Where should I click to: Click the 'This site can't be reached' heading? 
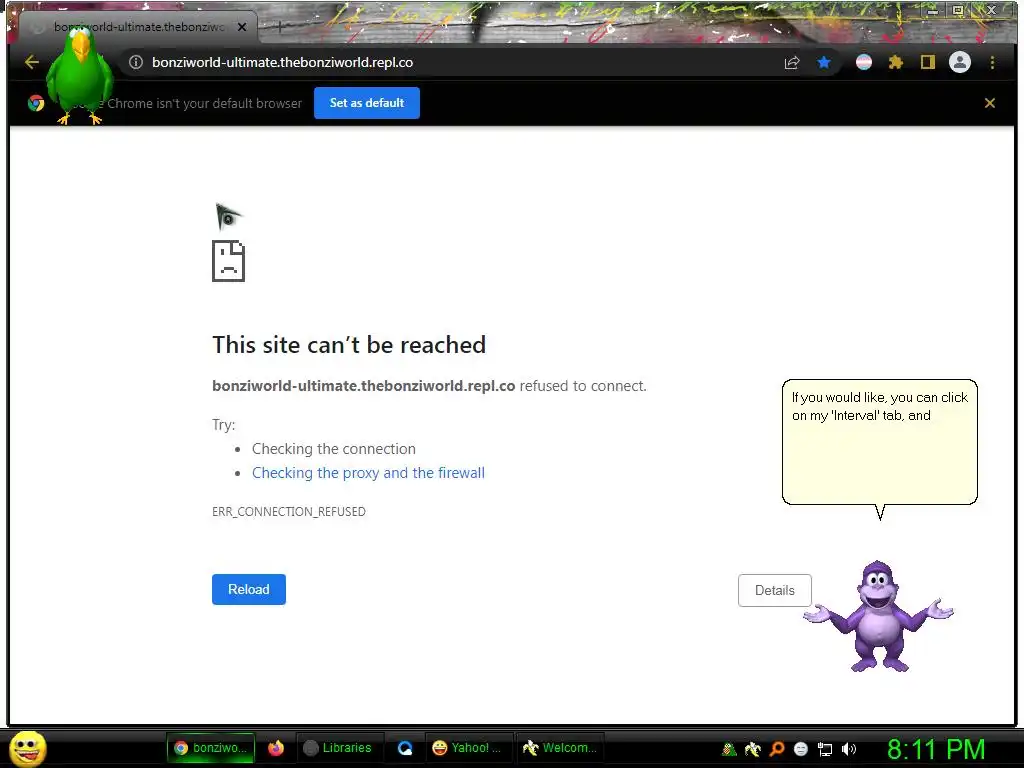[x=349, y=345]
